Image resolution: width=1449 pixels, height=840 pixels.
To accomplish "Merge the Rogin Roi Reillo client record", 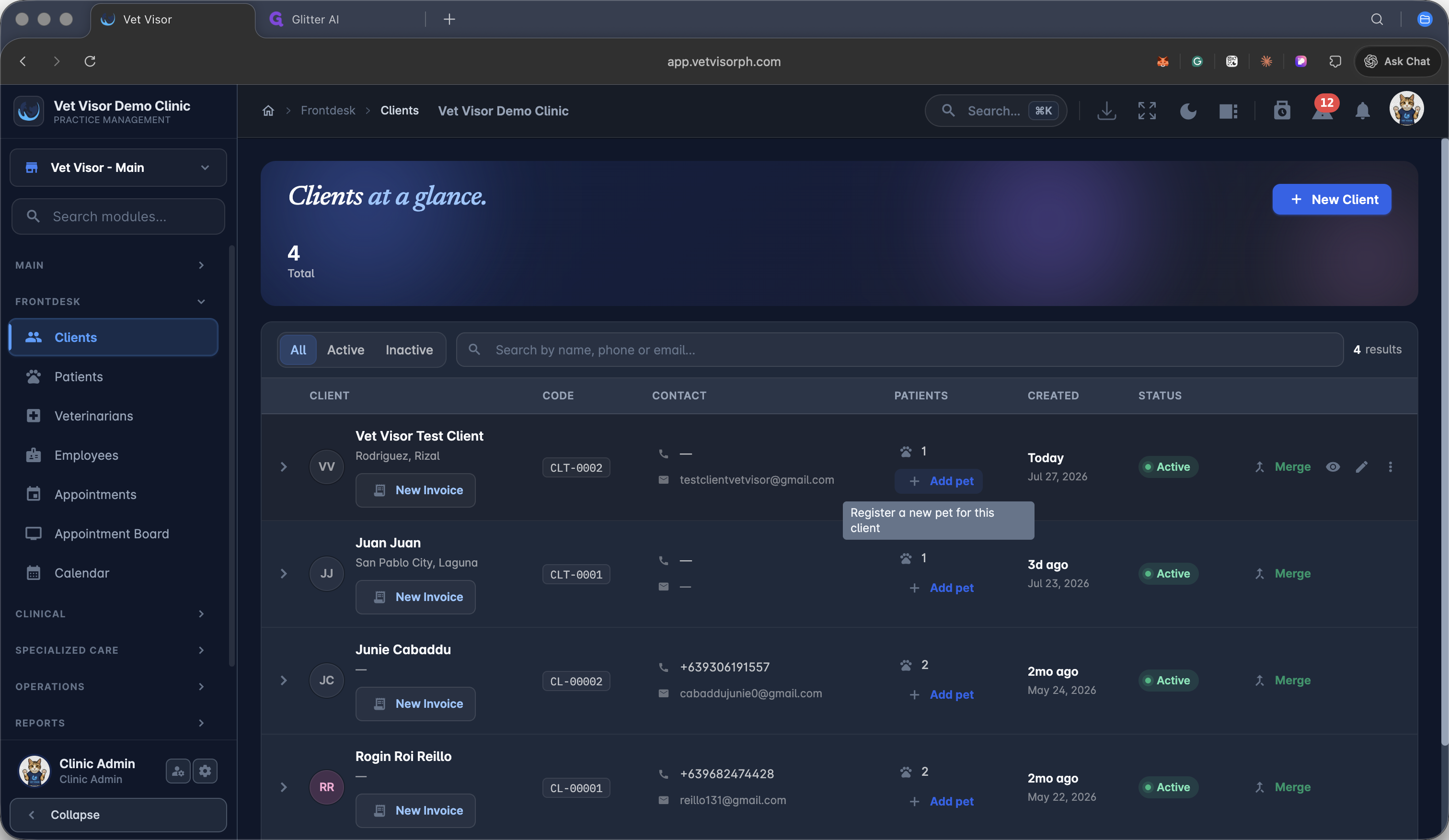I will tap(1282, 787).
